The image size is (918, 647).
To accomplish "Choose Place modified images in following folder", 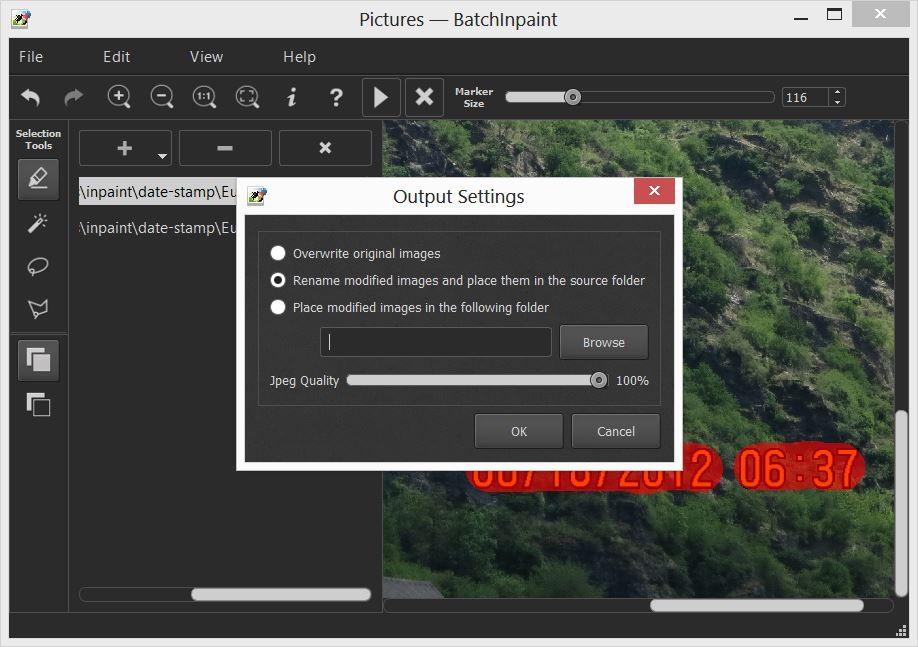I will click(278, 307).
